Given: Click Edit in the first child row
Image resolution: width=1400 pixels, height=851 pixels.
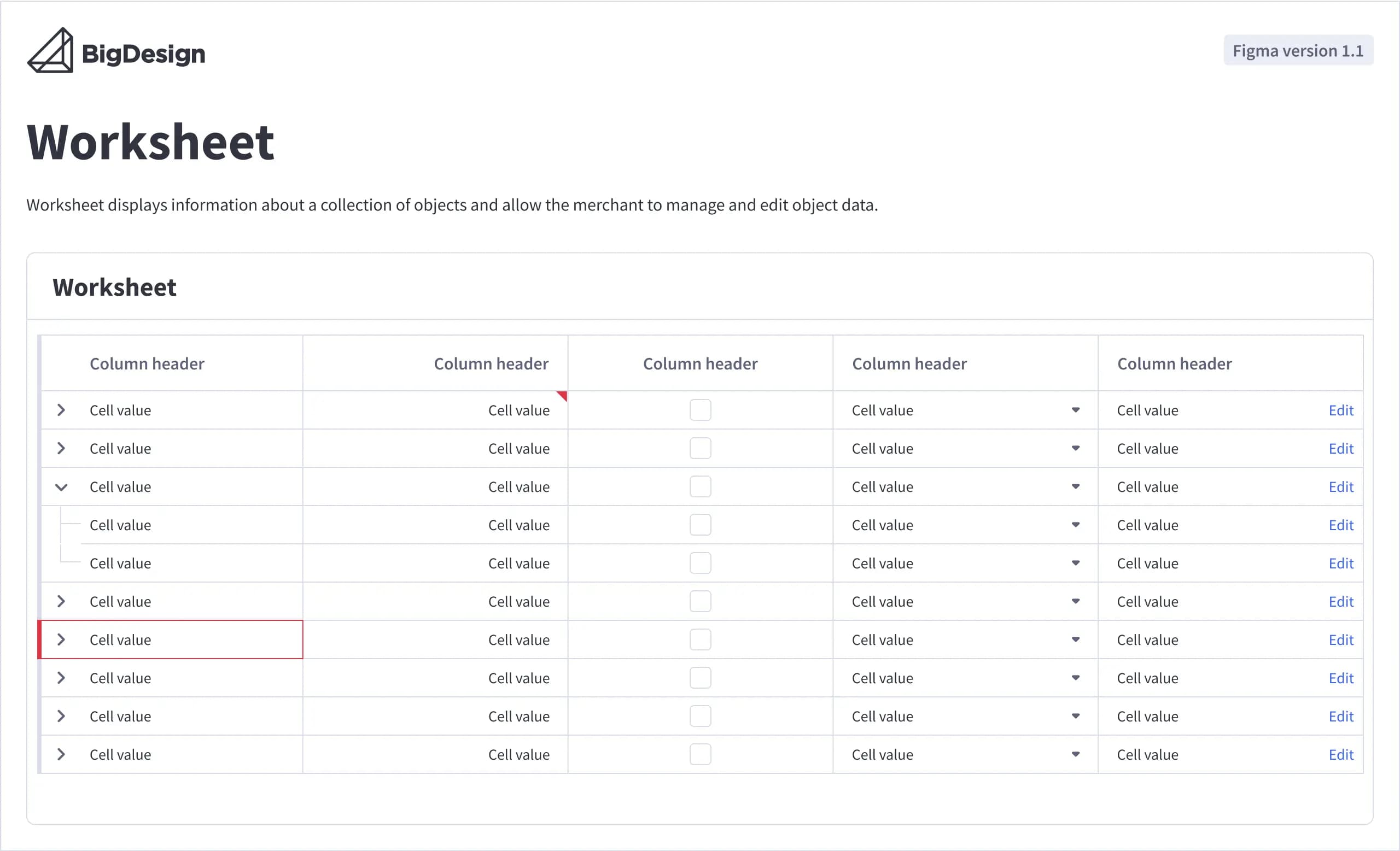Looking at the screenshot, I should [x=1341, y=525].
